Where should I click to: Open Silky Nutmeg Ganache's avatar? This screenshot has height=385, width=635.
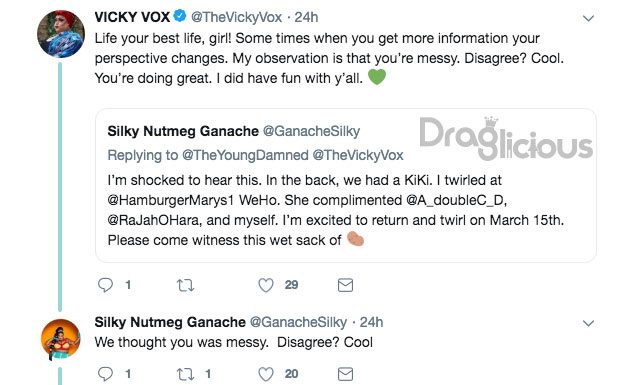click(61, 339)
